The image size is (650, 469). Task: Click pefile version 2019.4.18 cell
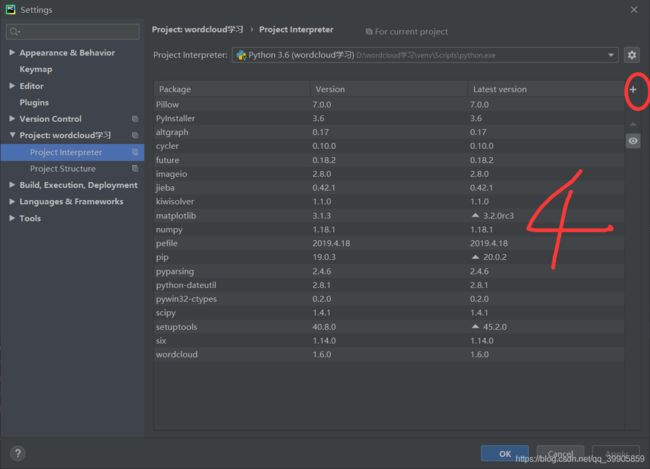[x=331, y=243]
